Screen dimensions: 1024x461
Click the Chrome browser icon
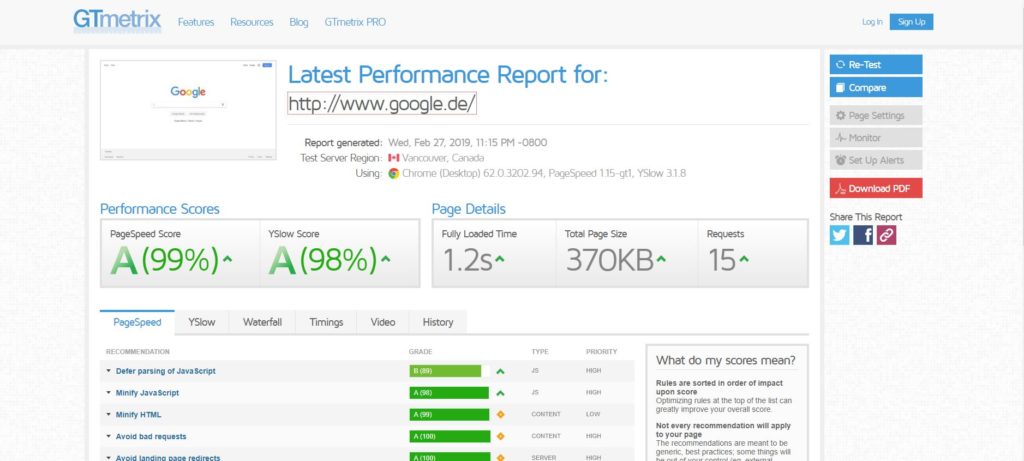(394, 173)
